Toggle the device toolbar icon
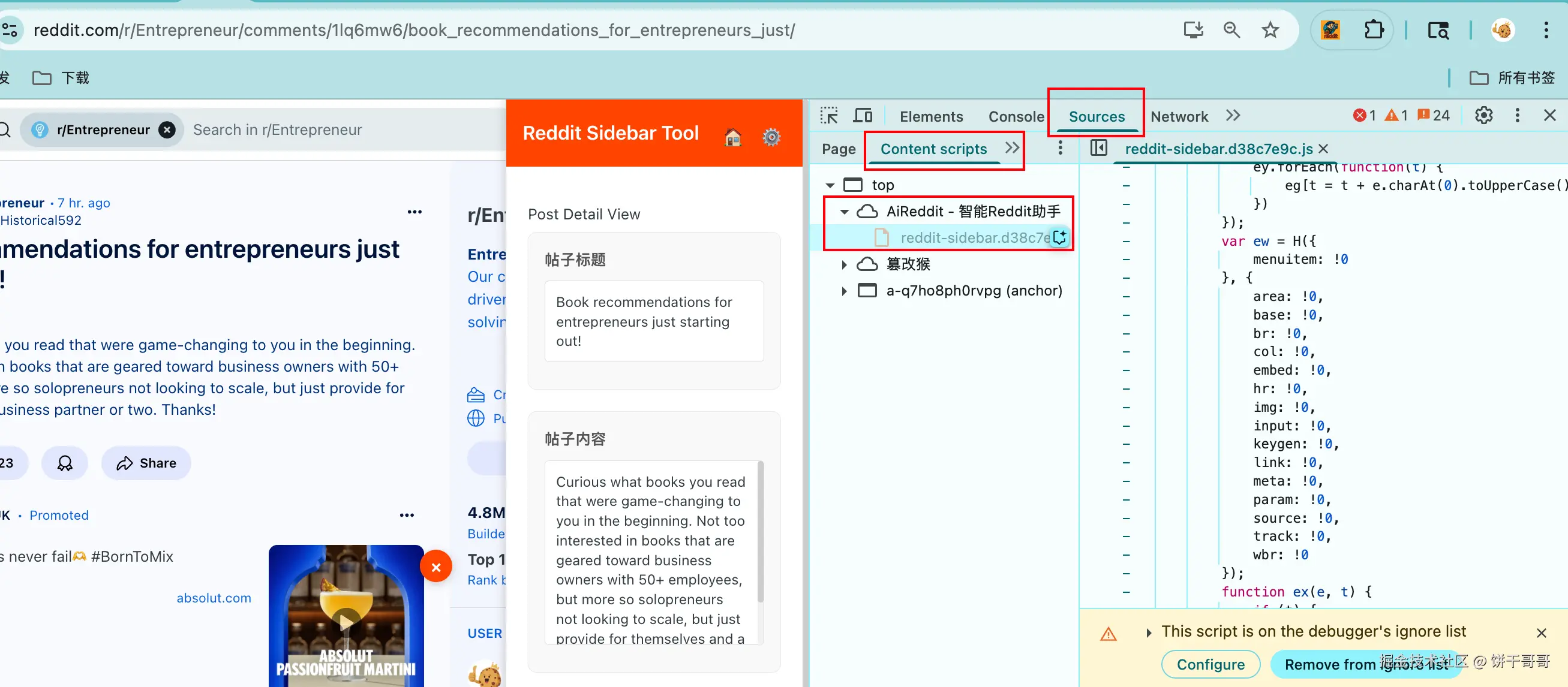 pyautogui.click(x=863, y=116)
